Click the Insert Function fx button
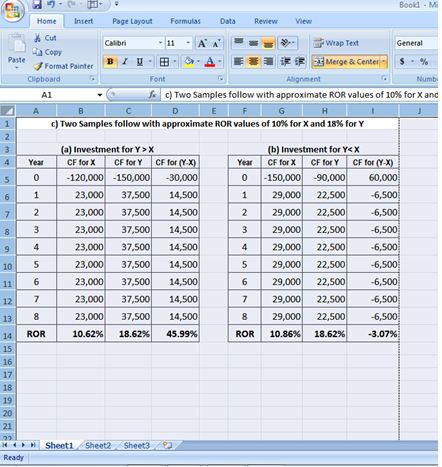 click(153, 95)
